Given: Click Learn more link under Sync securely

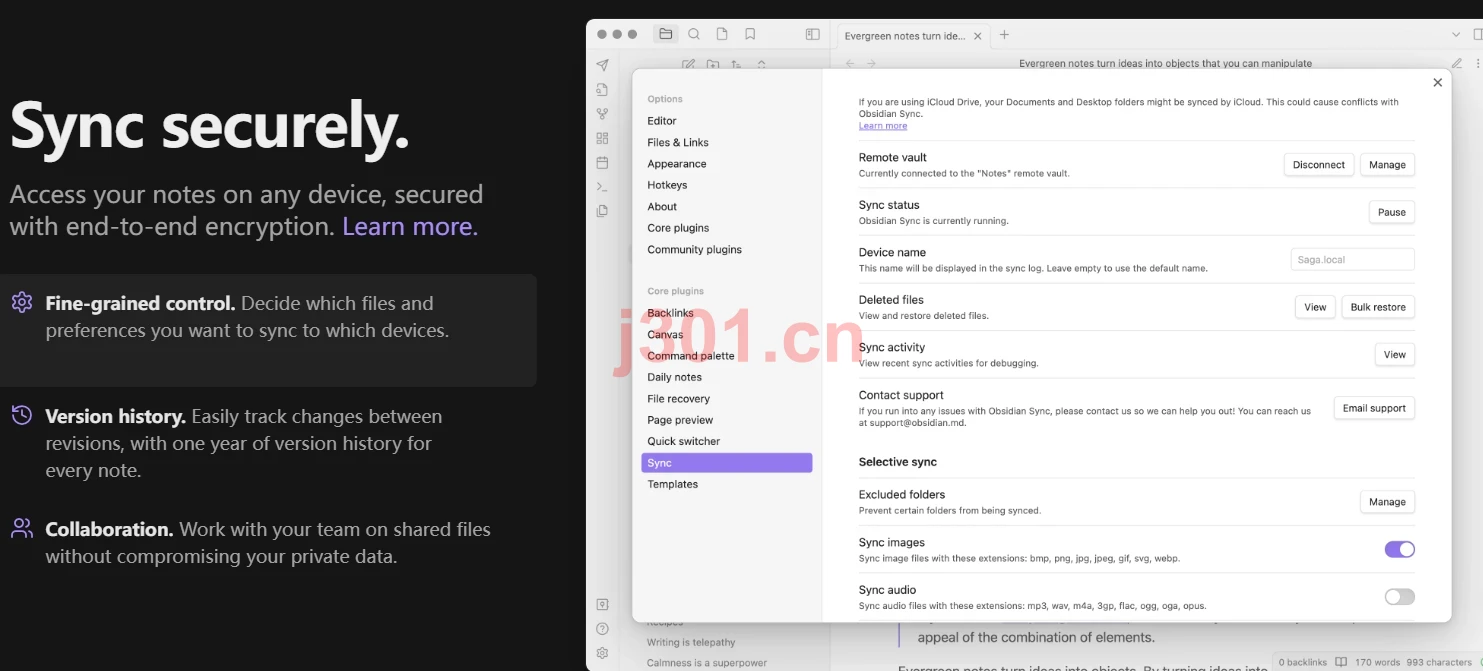Looking at the screenshot, I should point(410,227).
